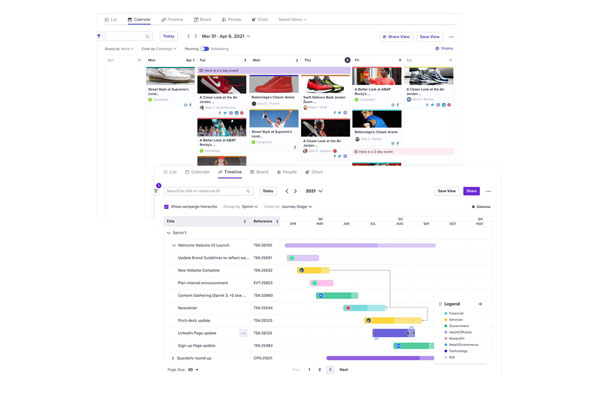Toggle the Planning/Scheduling switch
This screenshot has width=600, height=400.
click(x=204, y=48)
